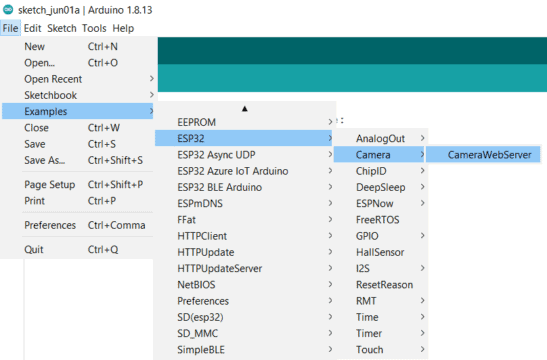Expand ESPNow ESP32 examples
547x360 pixels.
pyautogui.click(x=380, y=203)
